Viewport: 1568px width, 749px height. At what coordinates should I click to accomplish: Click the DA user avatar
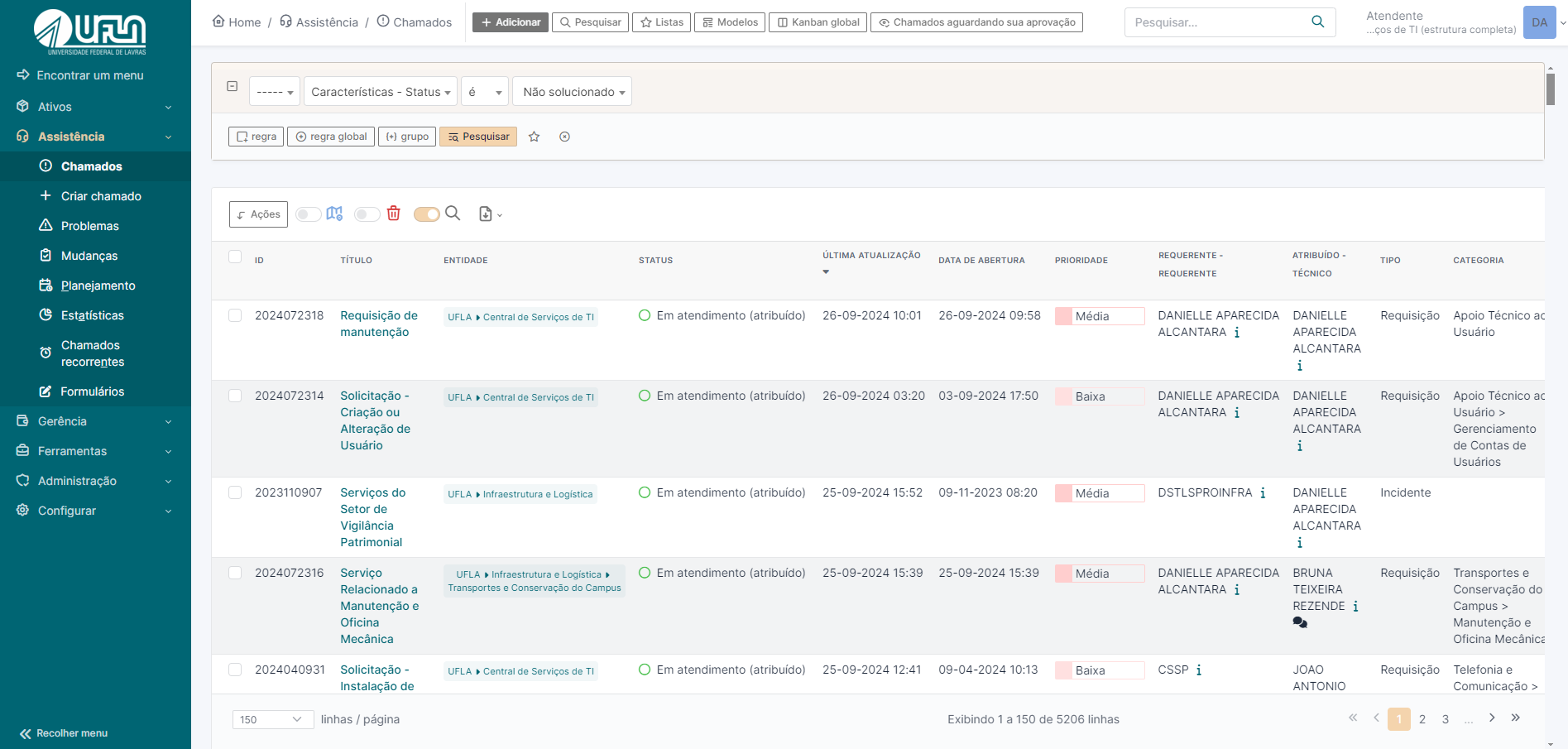tap(1539, 22)
